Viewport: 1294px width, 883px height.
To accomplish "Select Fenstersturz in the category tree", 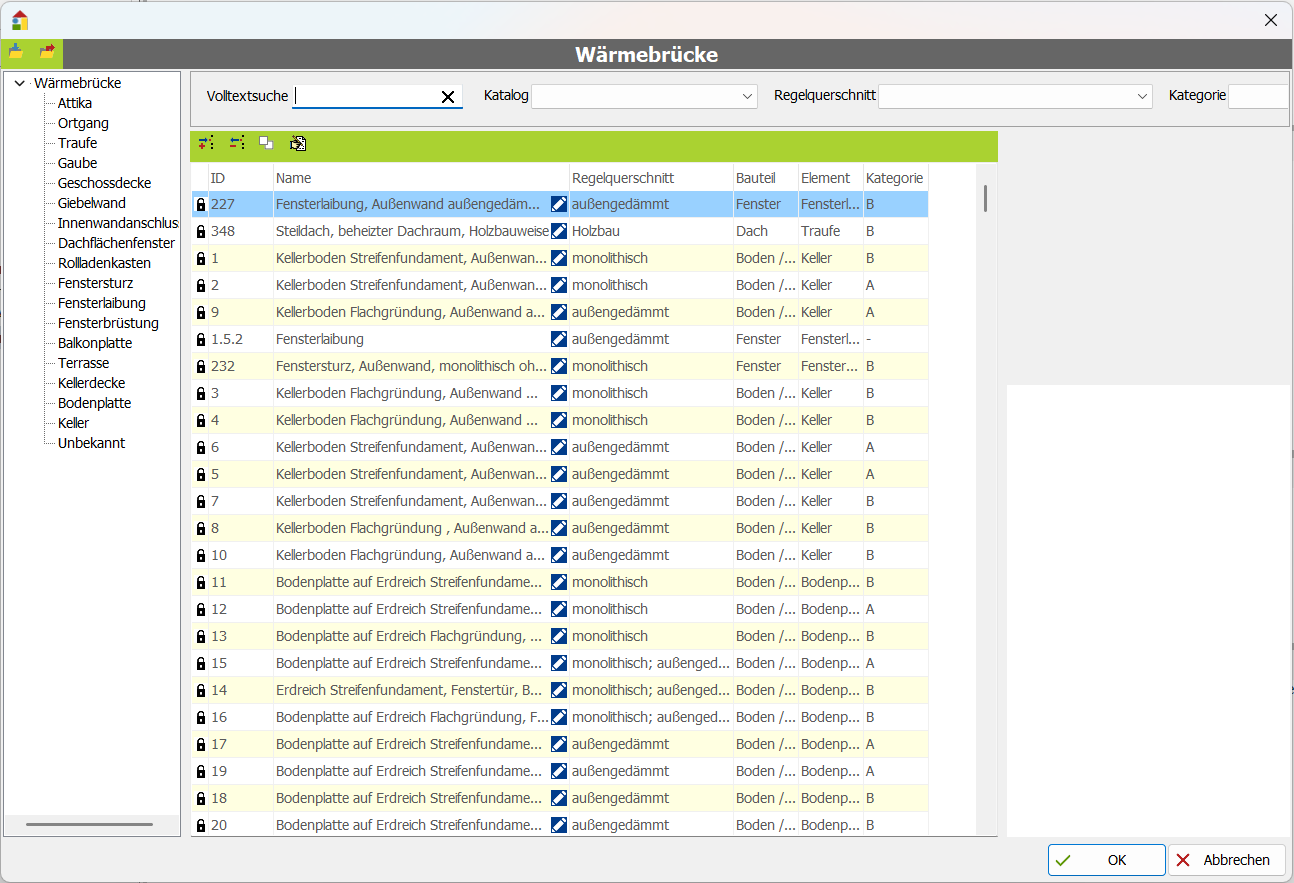I will coord(94,283).
